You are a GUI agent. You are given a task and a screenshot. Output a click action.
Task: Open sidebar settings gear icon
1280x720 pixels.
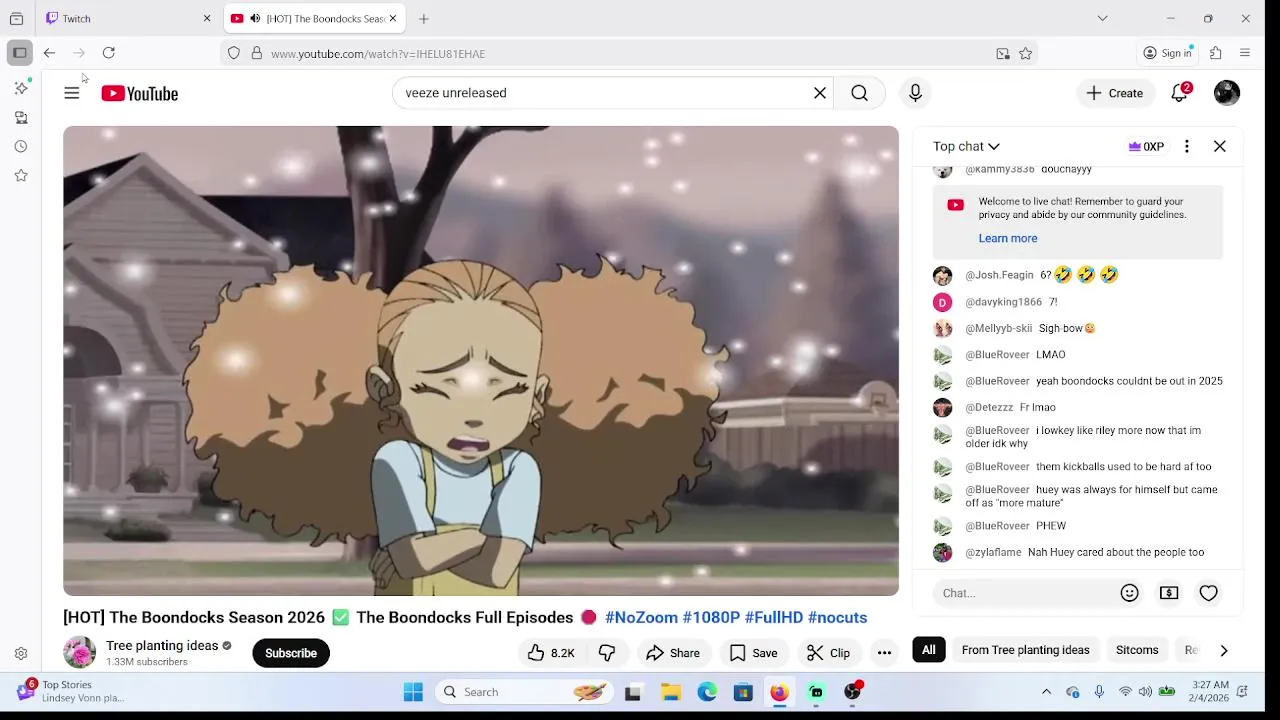click(x=21, y=654)
